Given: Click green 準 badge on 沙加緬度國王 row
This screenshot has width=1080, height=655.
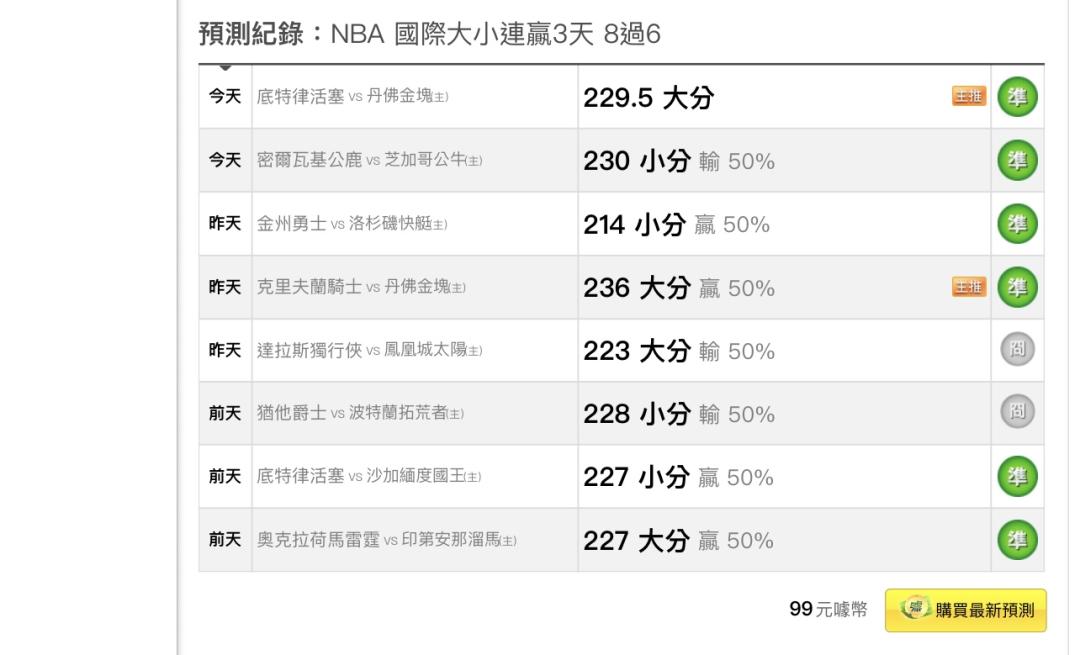Looking at the screenshot, I should click(1017, 476).
